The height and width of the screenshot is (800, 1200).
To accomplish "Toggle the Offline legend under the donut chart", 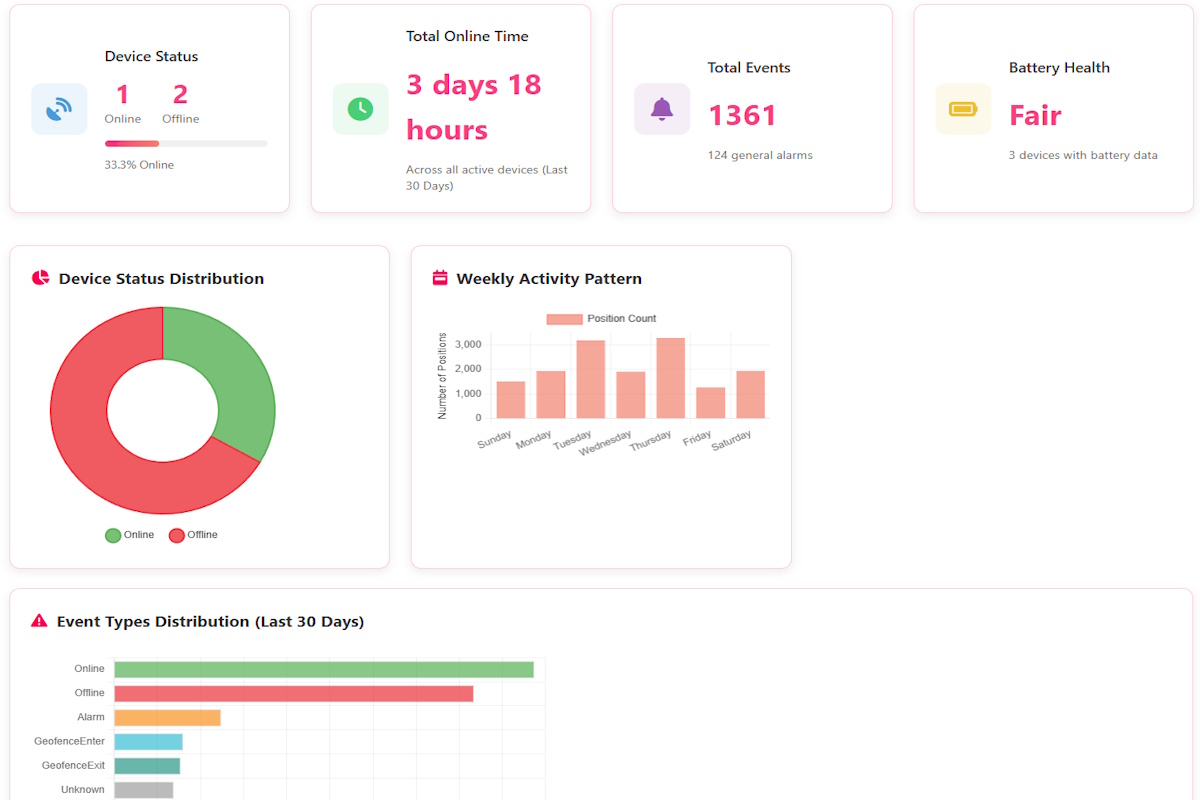I will pyautogui.click(x=193, y=535).
